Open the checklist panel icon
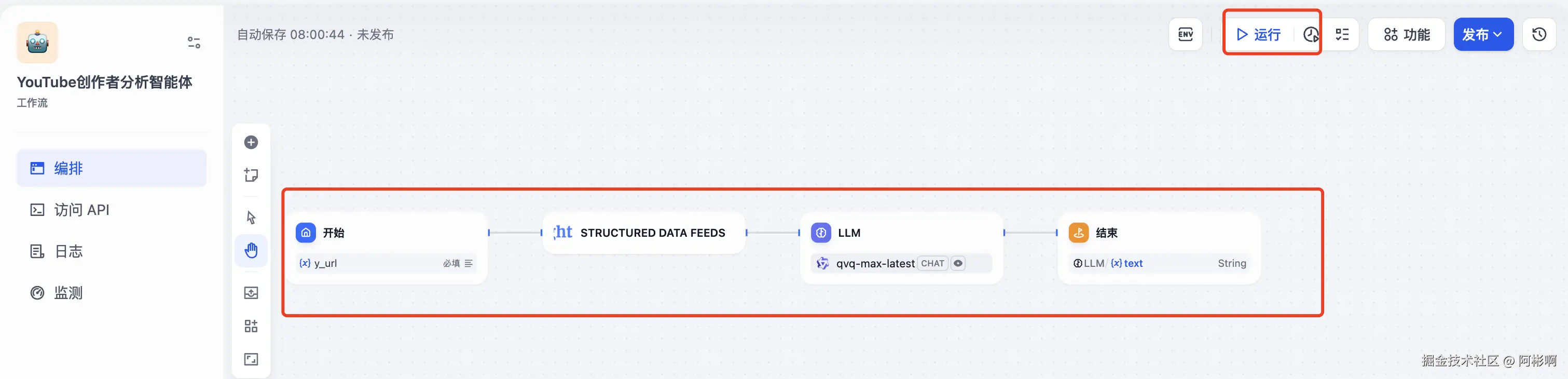Viewport: 1568px width, 379px height. 1342,35
